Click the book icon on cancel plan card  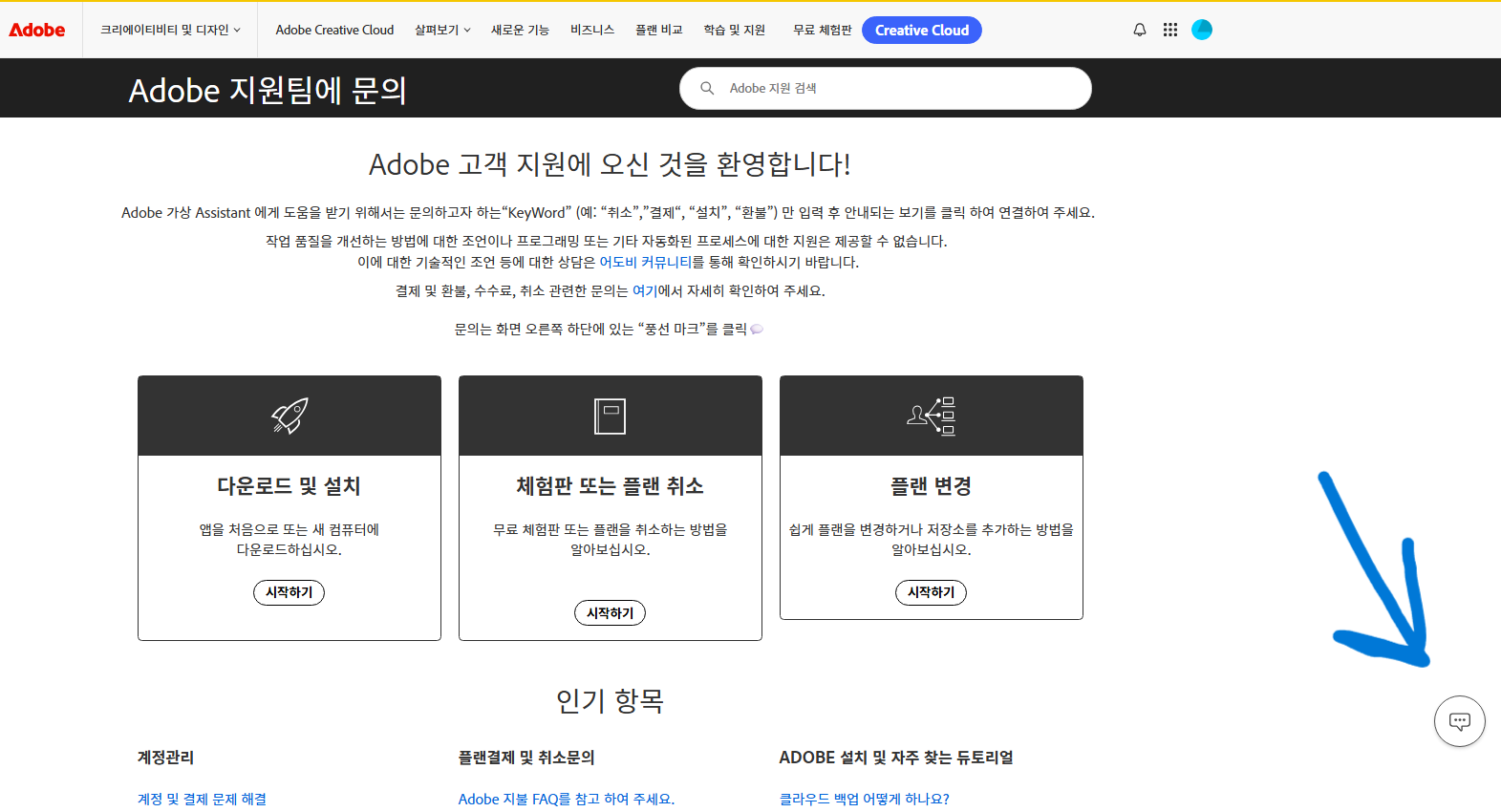coord(610,417)
